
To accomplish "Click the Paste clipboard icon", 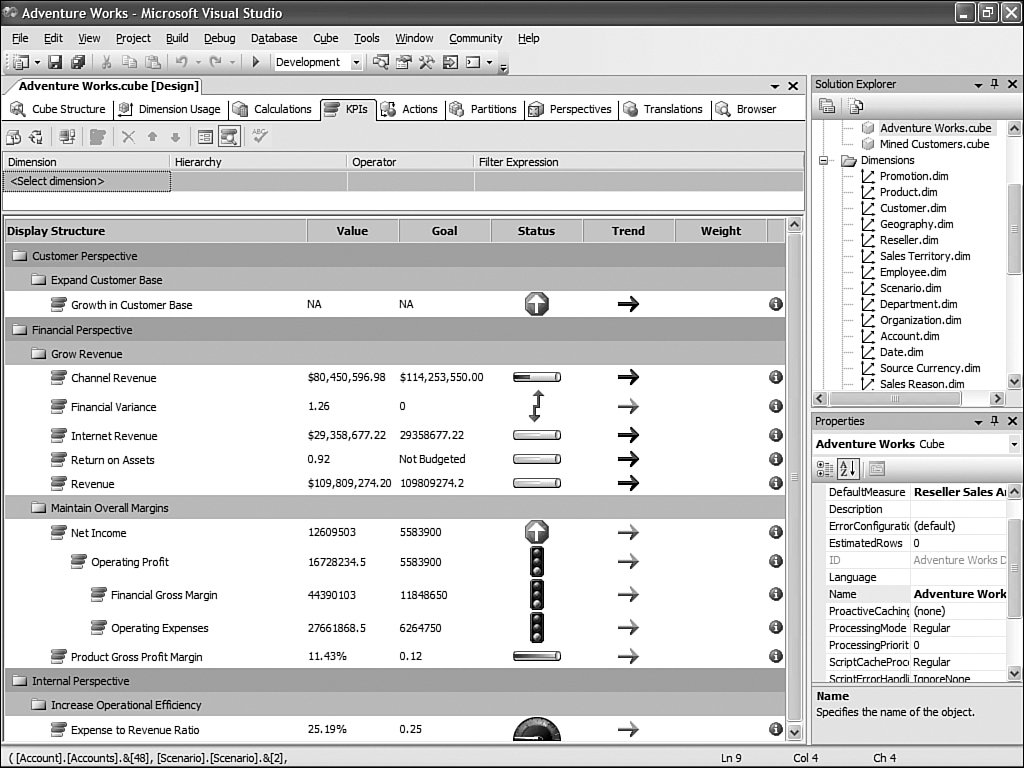I will (153, 62).
